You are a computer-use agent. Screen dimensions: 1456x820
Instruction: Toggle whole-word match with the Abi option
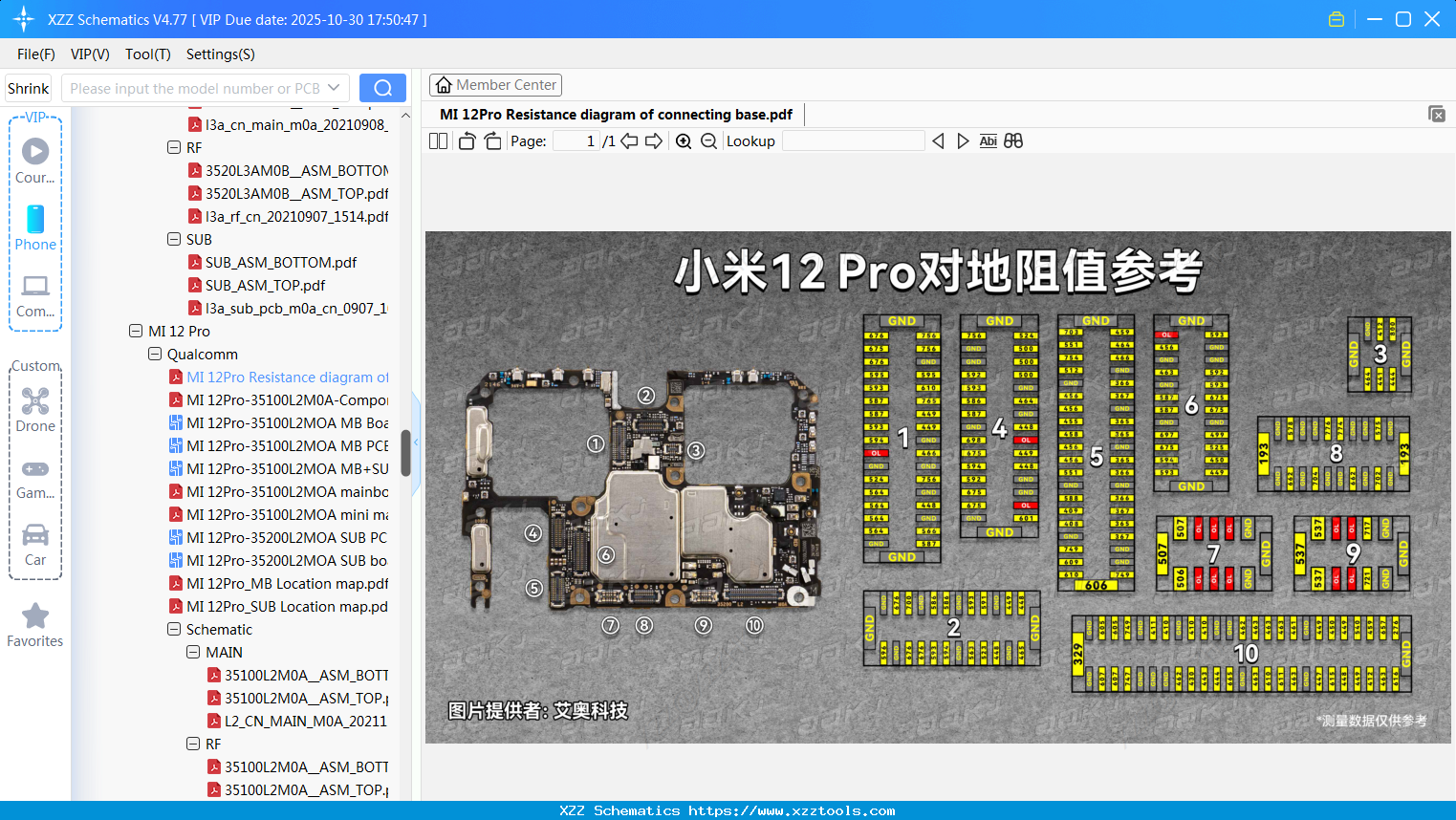988,140
